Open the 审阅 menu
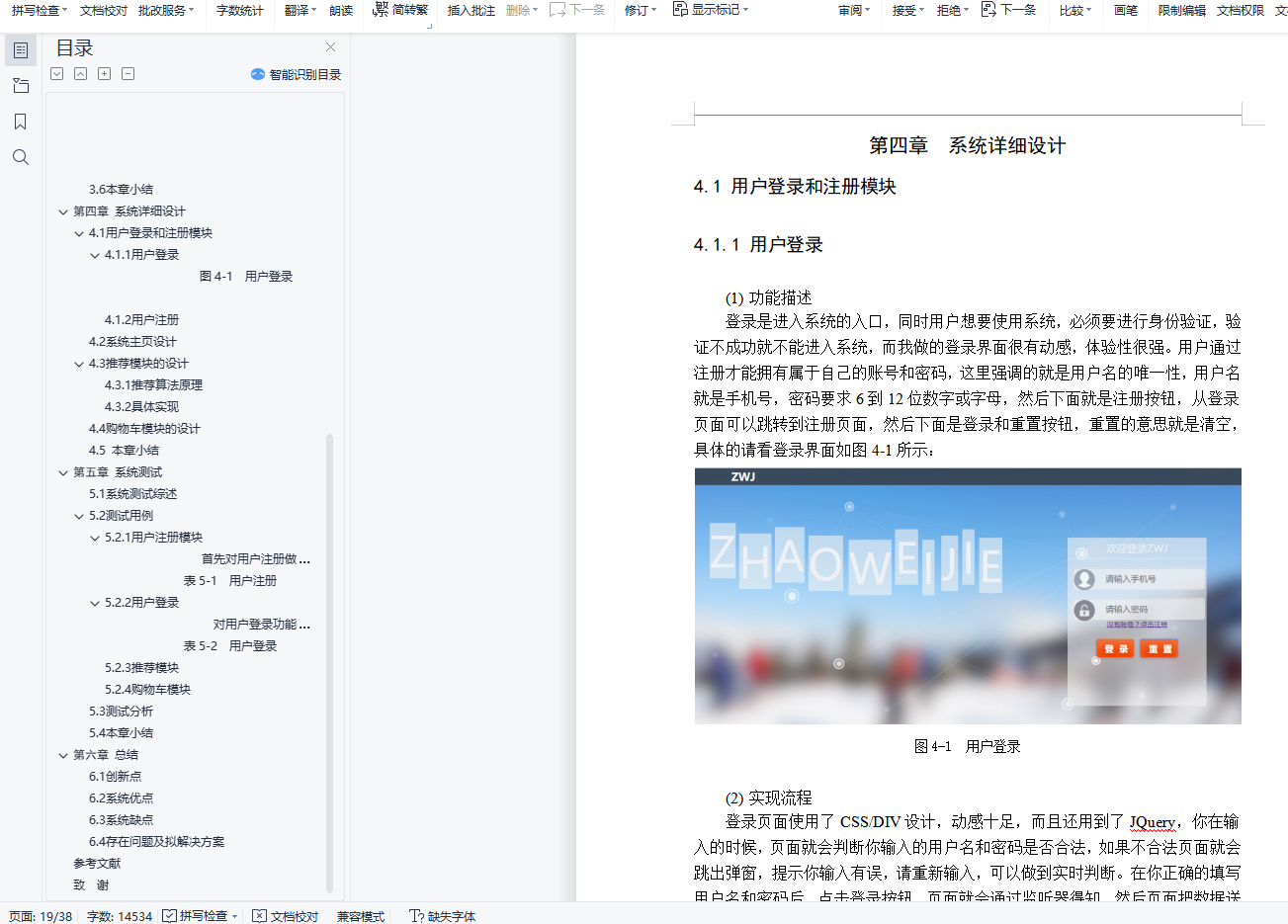This screenshot has width=1288, height=924. pos(852,11)
